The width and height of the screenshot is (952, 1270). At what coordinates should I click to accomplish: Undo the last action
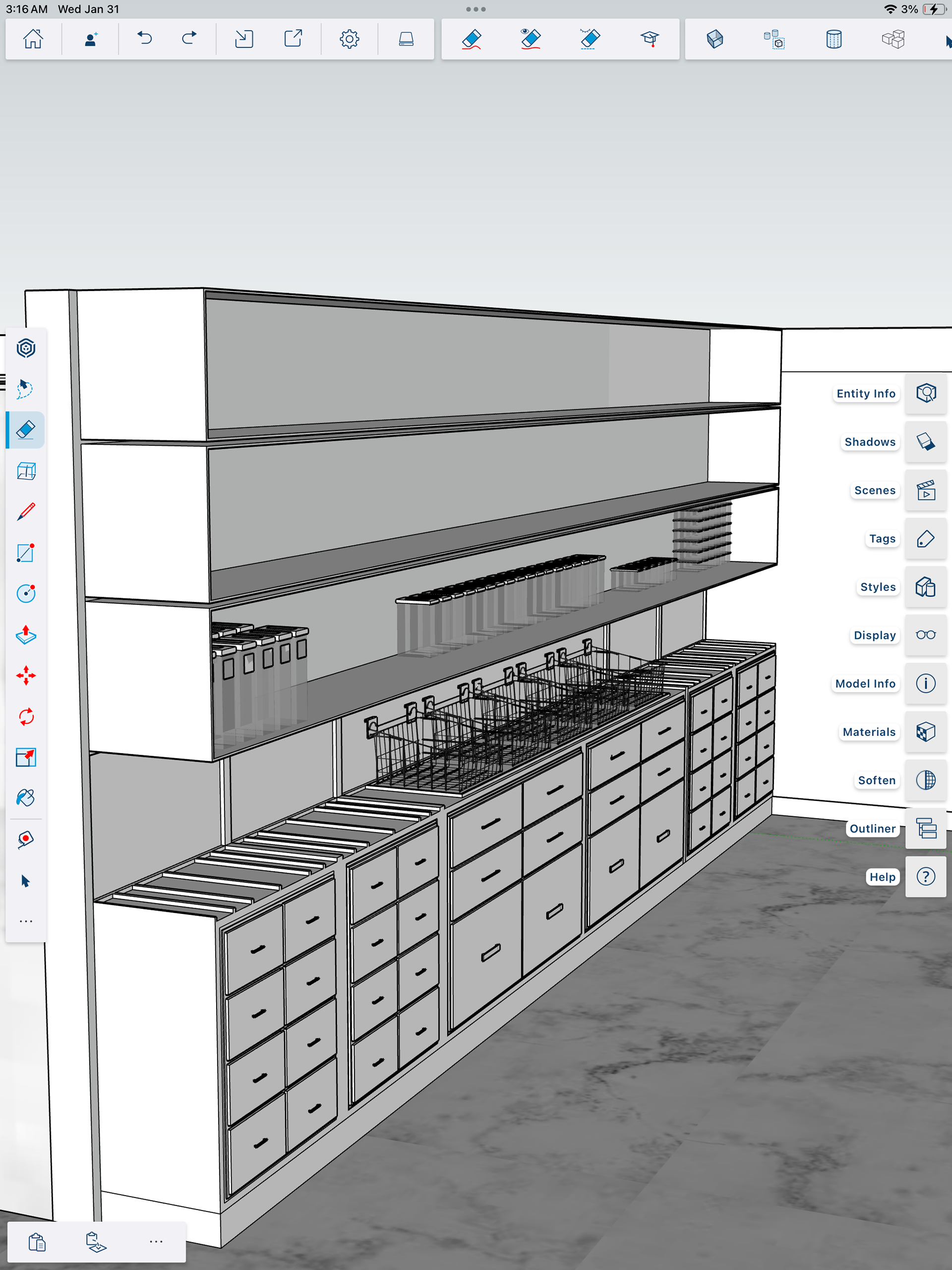click(144, 39)
